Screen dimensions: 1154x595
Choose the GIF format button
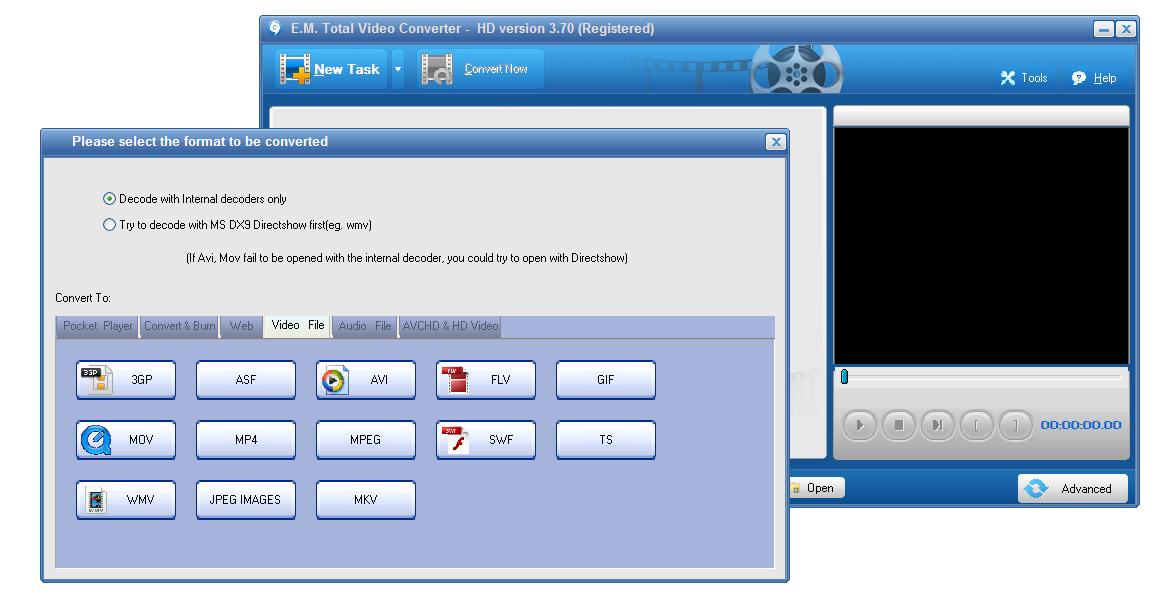click(x=606, y=380)
